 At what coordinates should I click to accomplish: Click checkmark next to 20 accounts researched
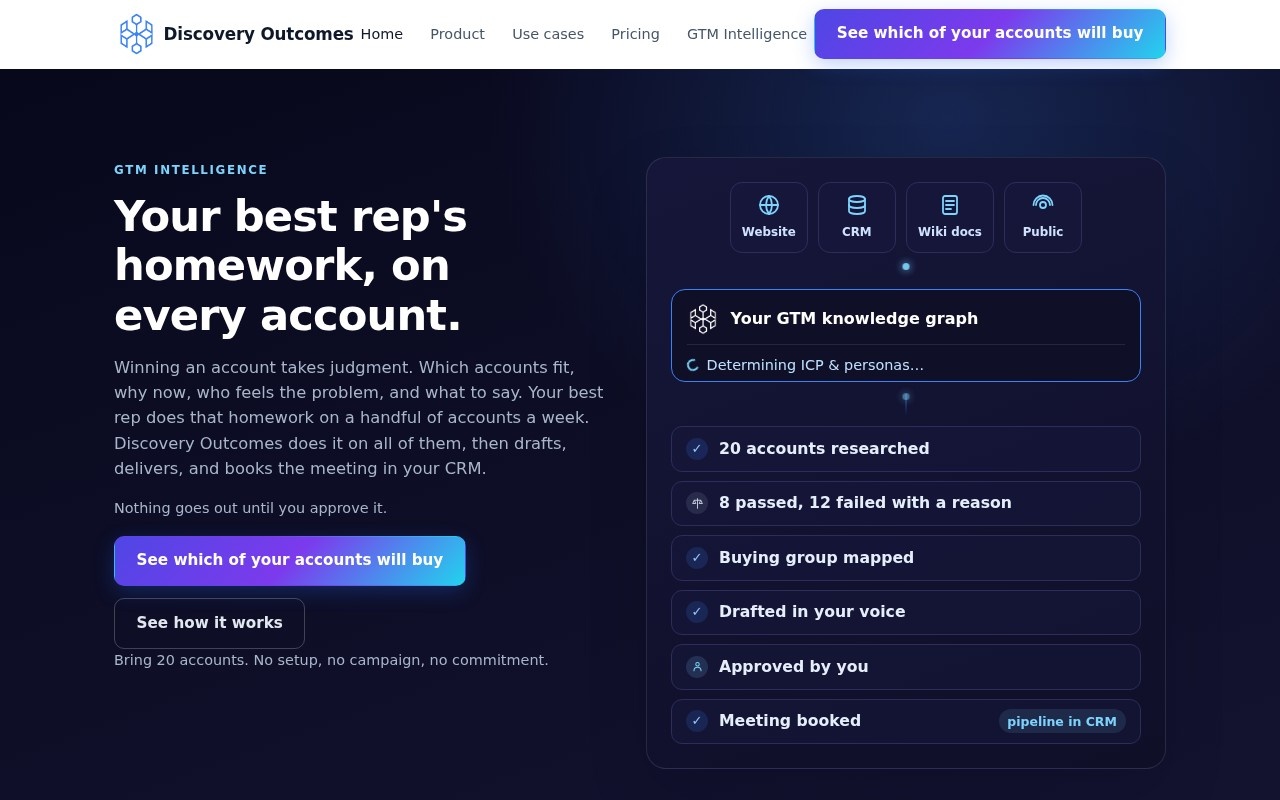tap(697, 449)
